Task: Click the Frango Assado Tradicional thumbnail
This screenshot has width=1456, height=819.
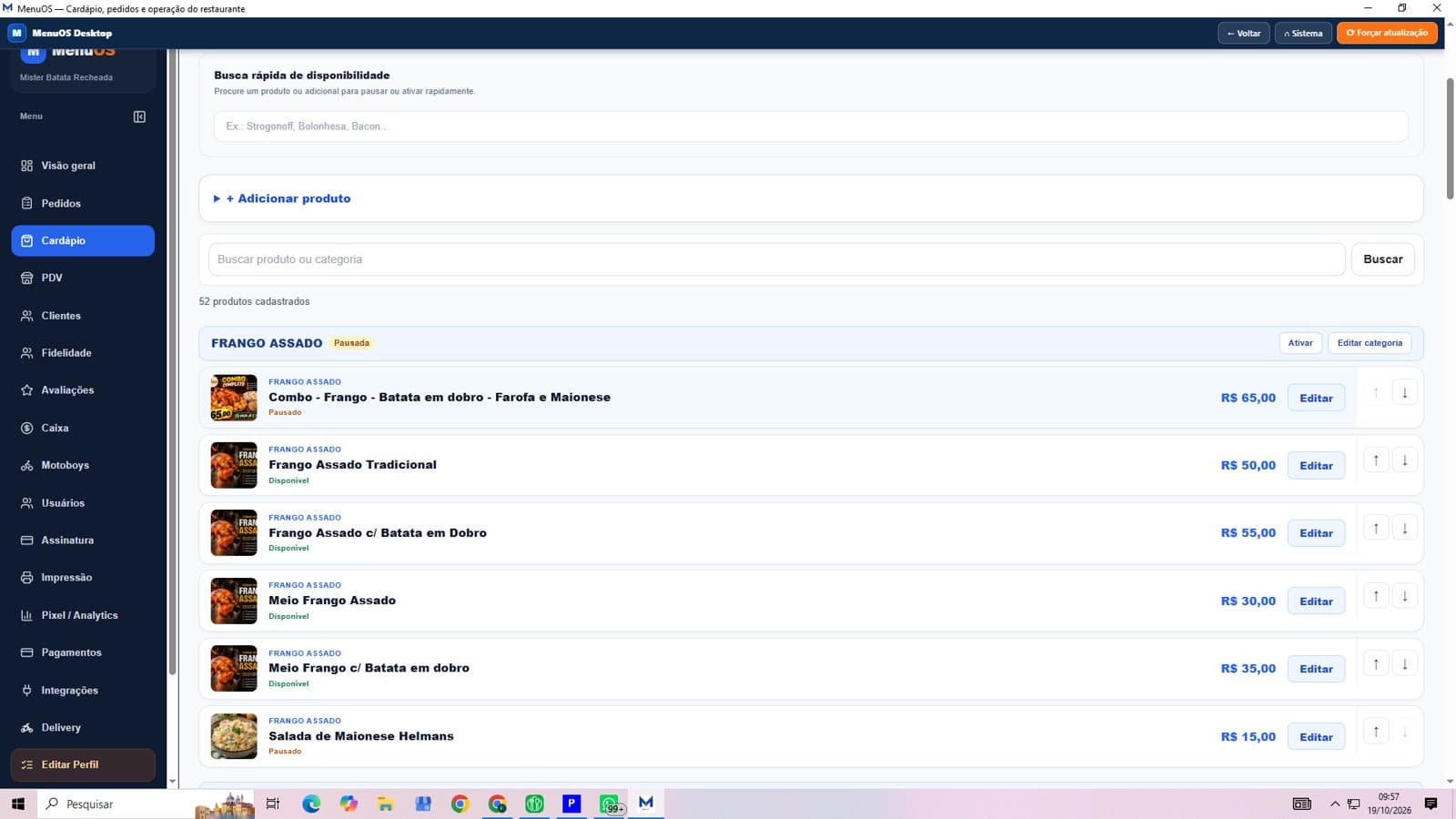Action: [x=234, y=465]
